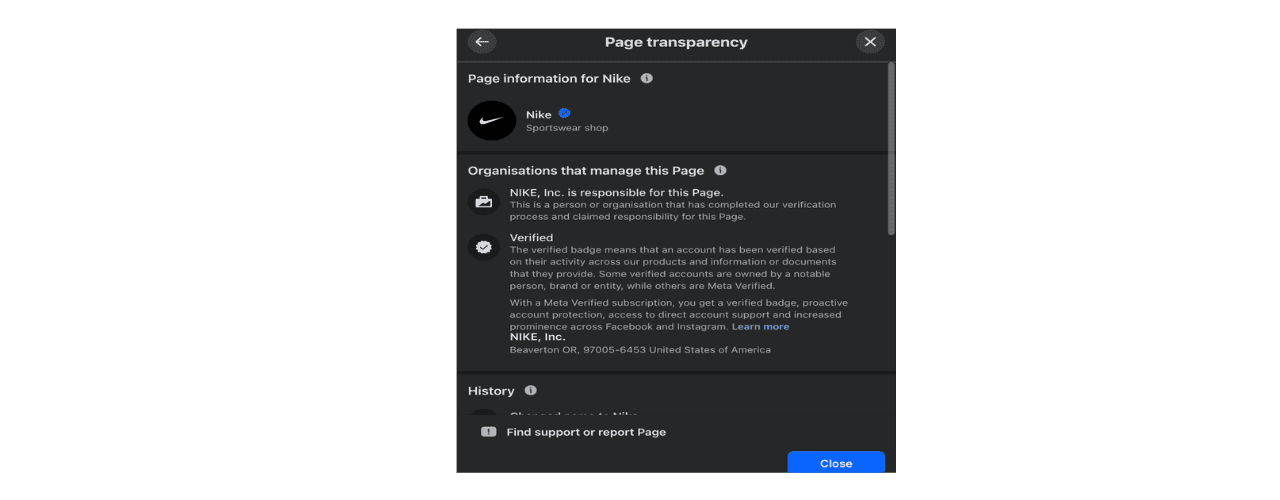The width and height of the screenshot is (1280, 500).
Task: Click the blue Close button
Action: point(836,462)
